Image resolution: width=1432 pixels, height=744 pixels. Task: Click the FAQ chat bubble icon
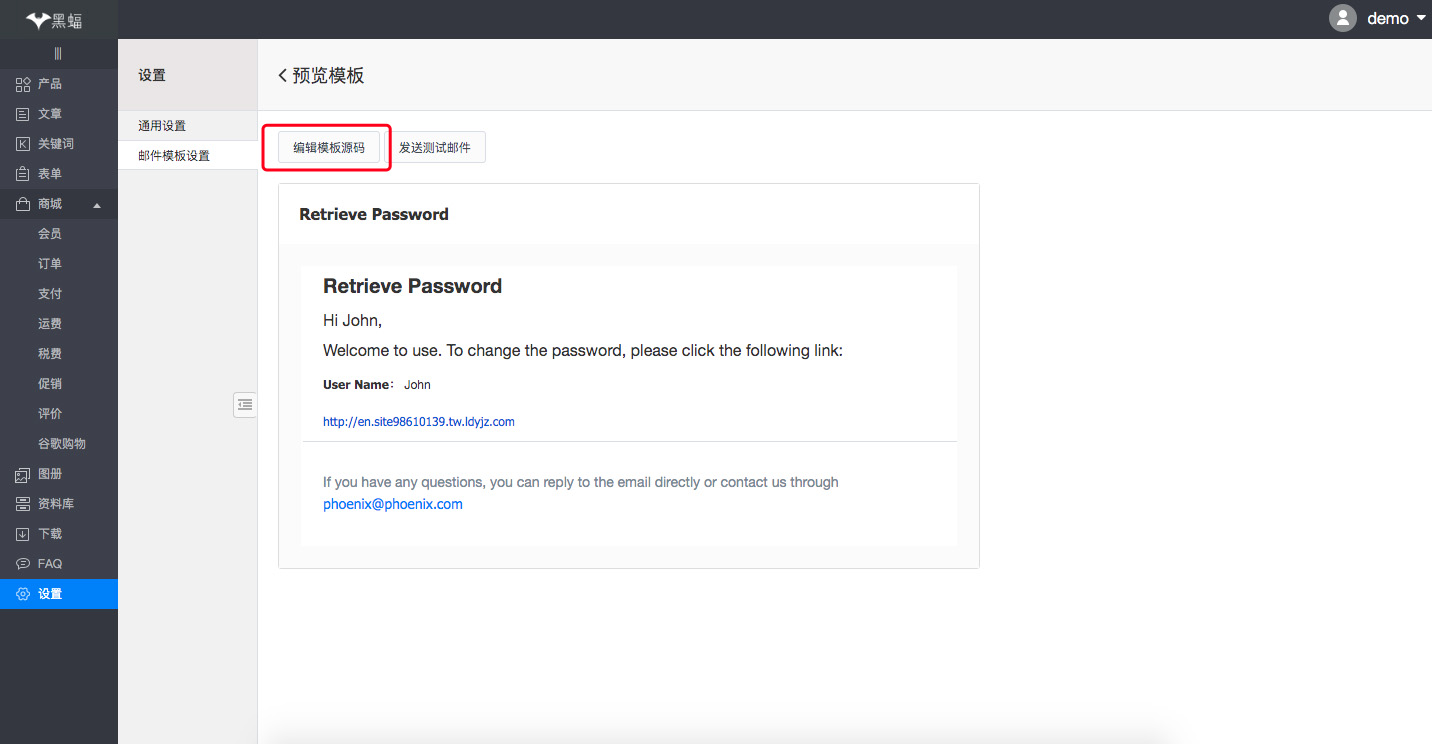(23, 564)
